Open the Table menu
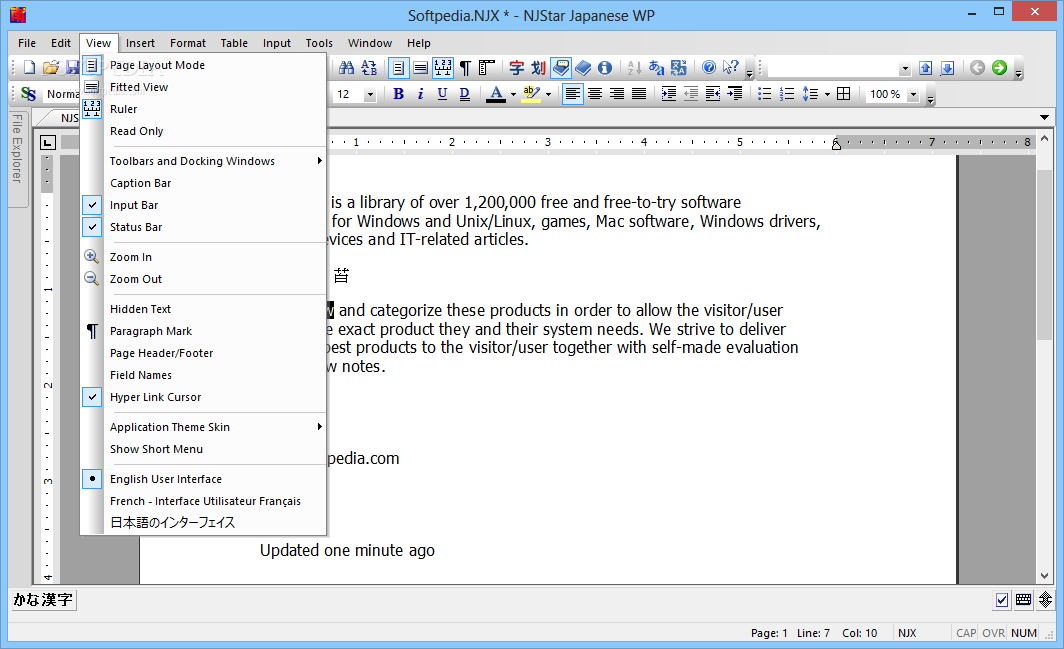Screen dimensions: 1064x649 [234, 43]
